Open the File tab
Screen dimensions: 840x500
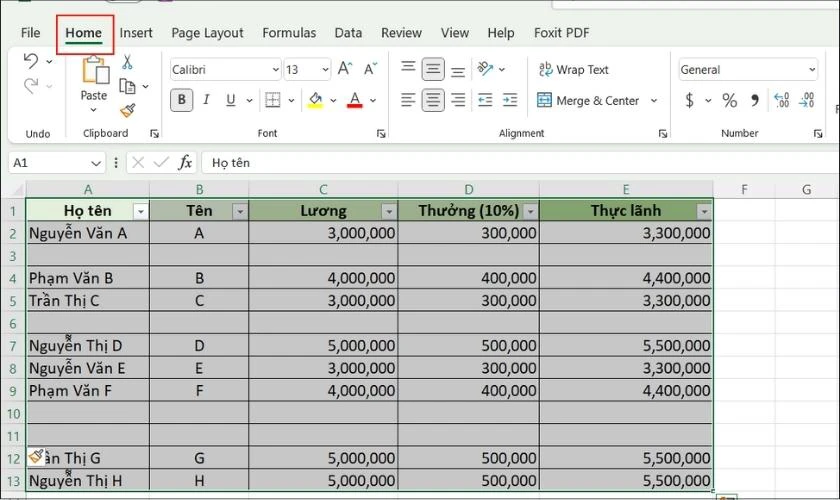(x=31, y=33)
